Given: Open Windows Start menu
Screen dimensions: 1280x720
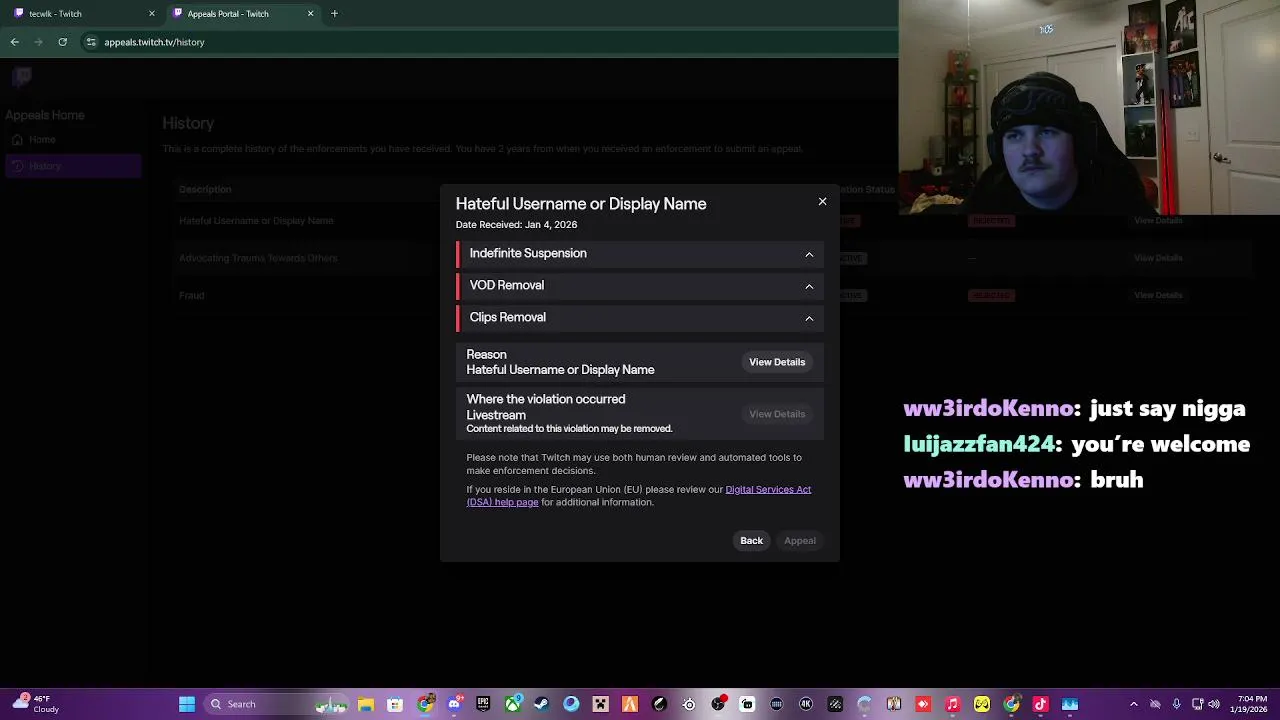Looking at the screenshot, I should (x=187, y=704).
